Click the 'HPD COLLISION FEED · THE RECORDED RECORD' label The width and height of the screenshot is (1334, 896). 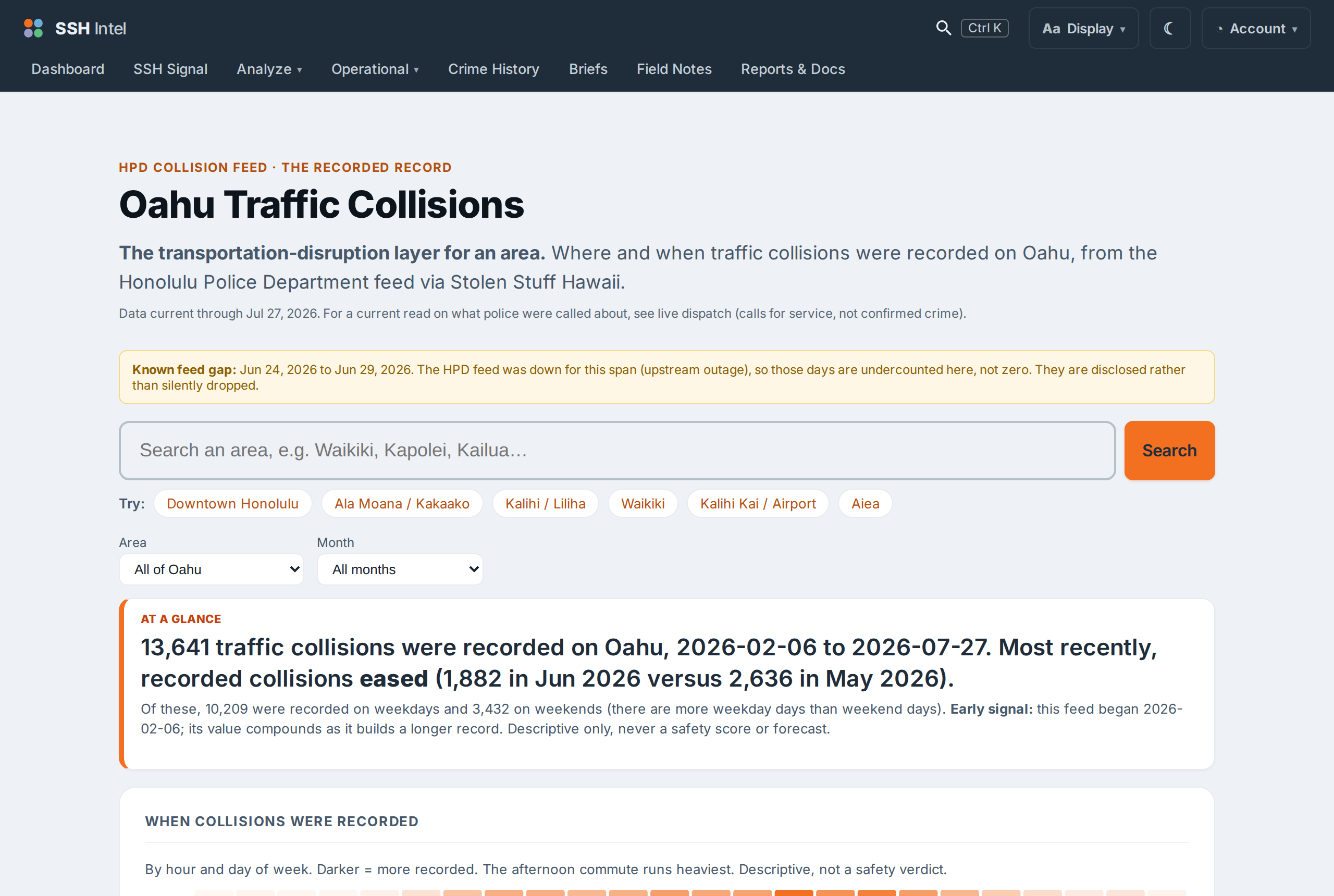tap(285, 167)
